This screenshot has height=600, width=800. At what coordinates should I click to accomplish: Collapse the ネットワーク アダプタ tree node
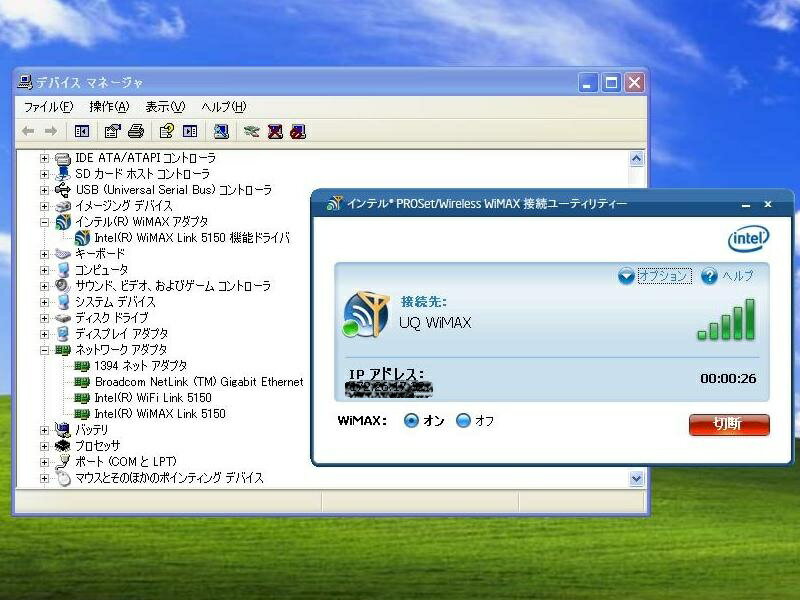pos(44,350)
